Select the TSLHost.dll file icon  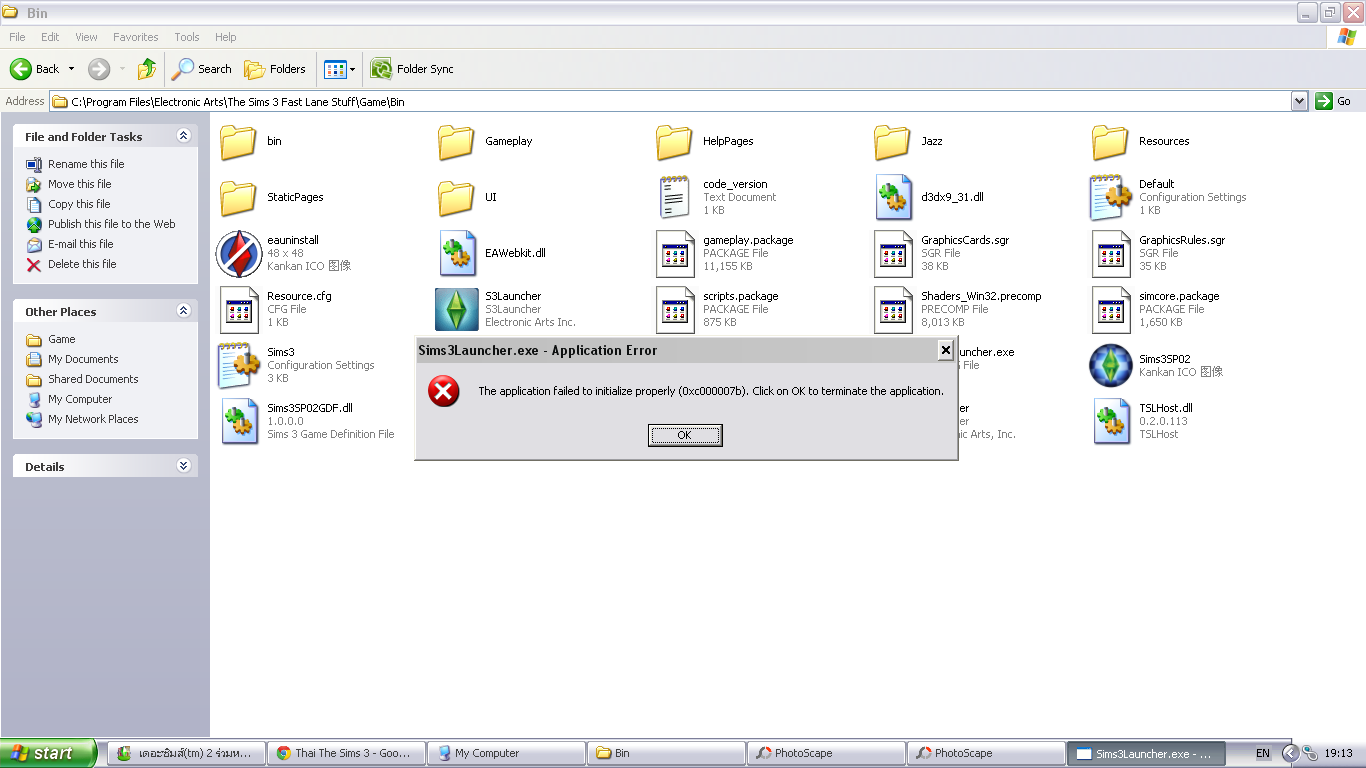1111,421
